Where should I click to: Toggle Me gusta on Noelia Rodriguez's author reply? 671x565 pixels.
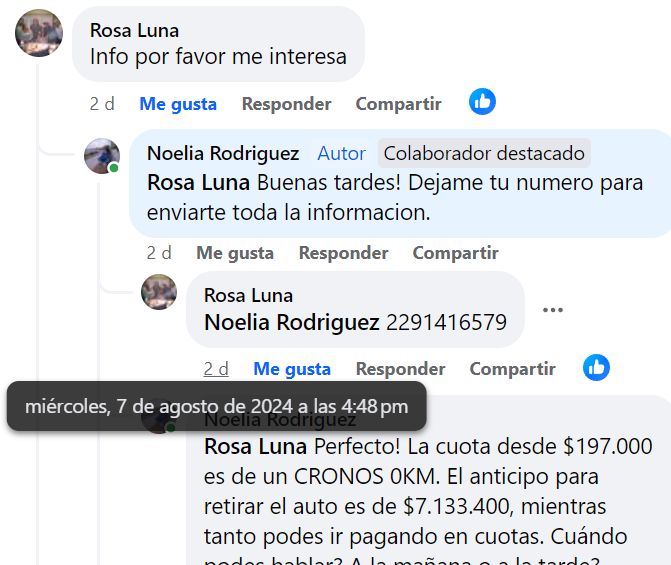coord(235,253)
